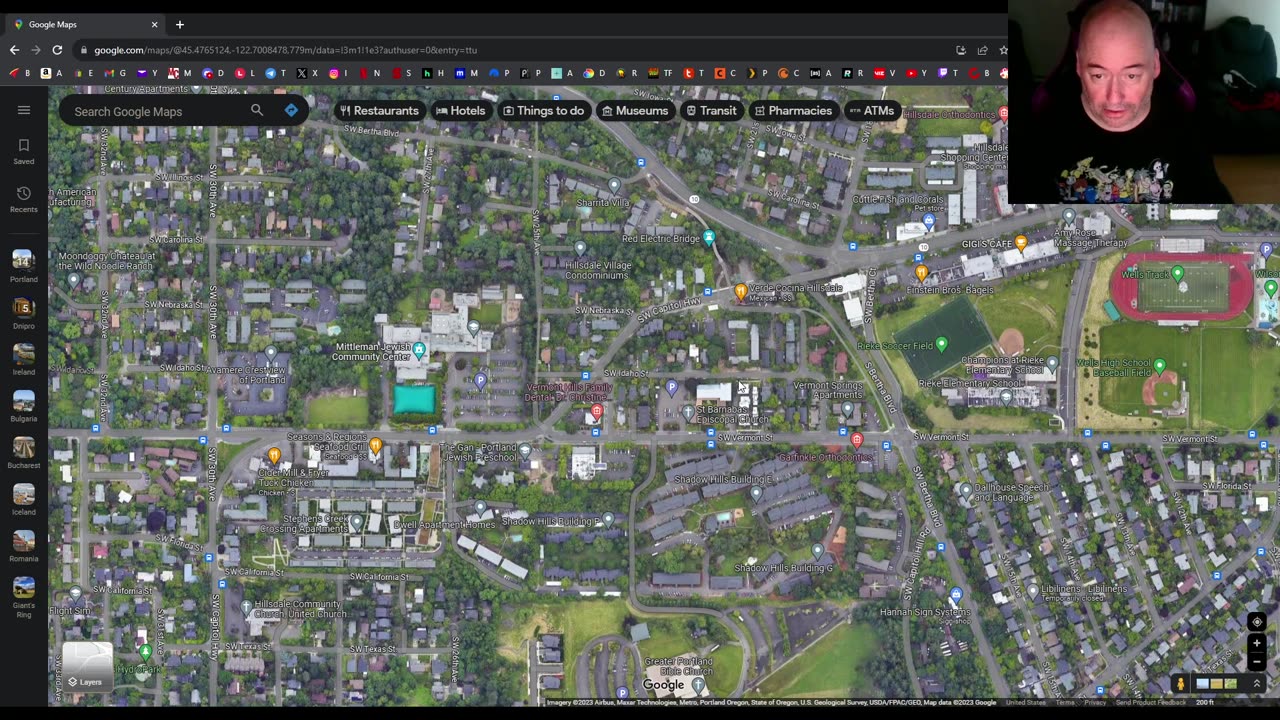Zoom in on the map

pos(1257,643)
